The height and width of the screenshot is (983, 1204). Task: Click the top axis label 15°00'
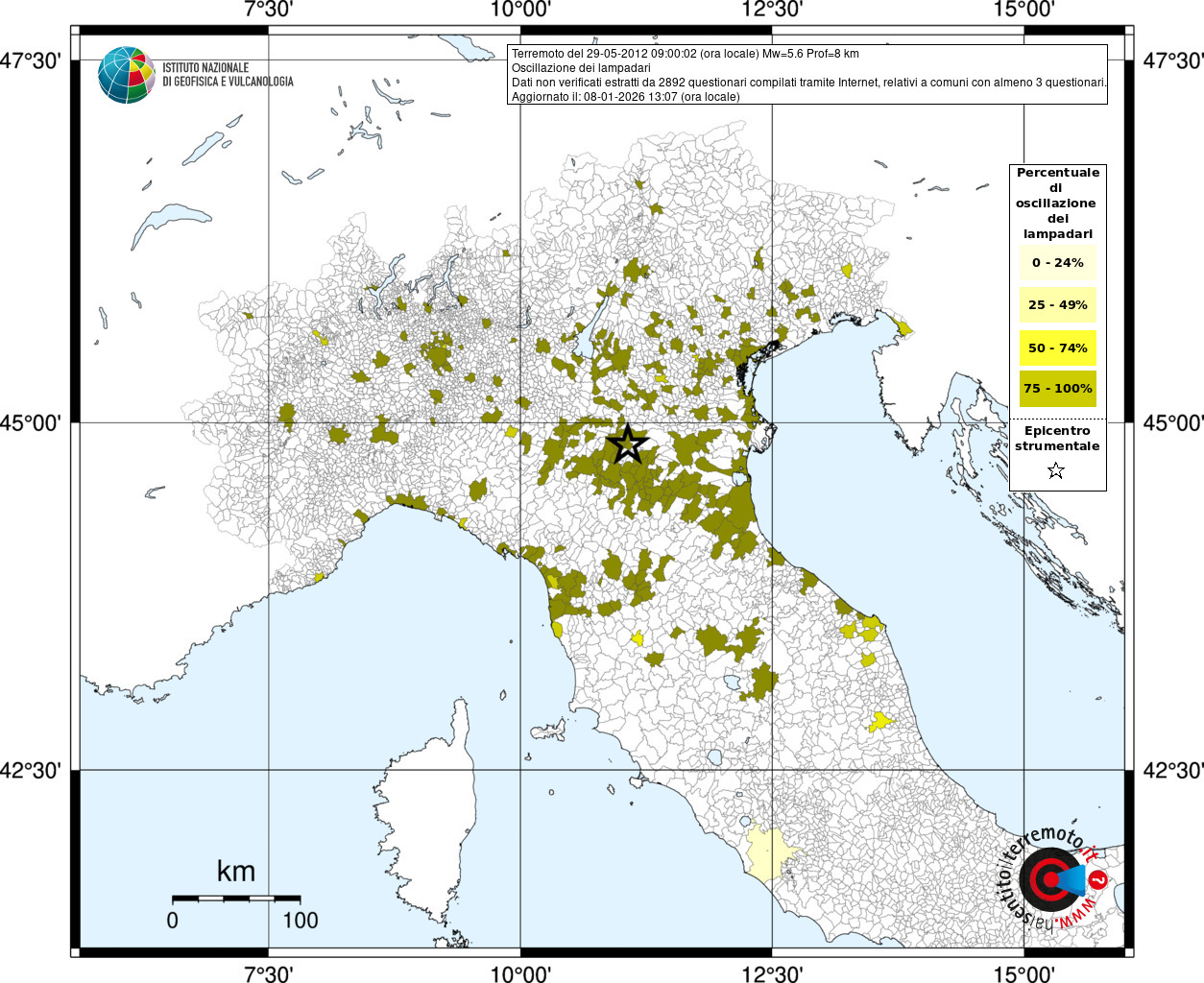1023,10
